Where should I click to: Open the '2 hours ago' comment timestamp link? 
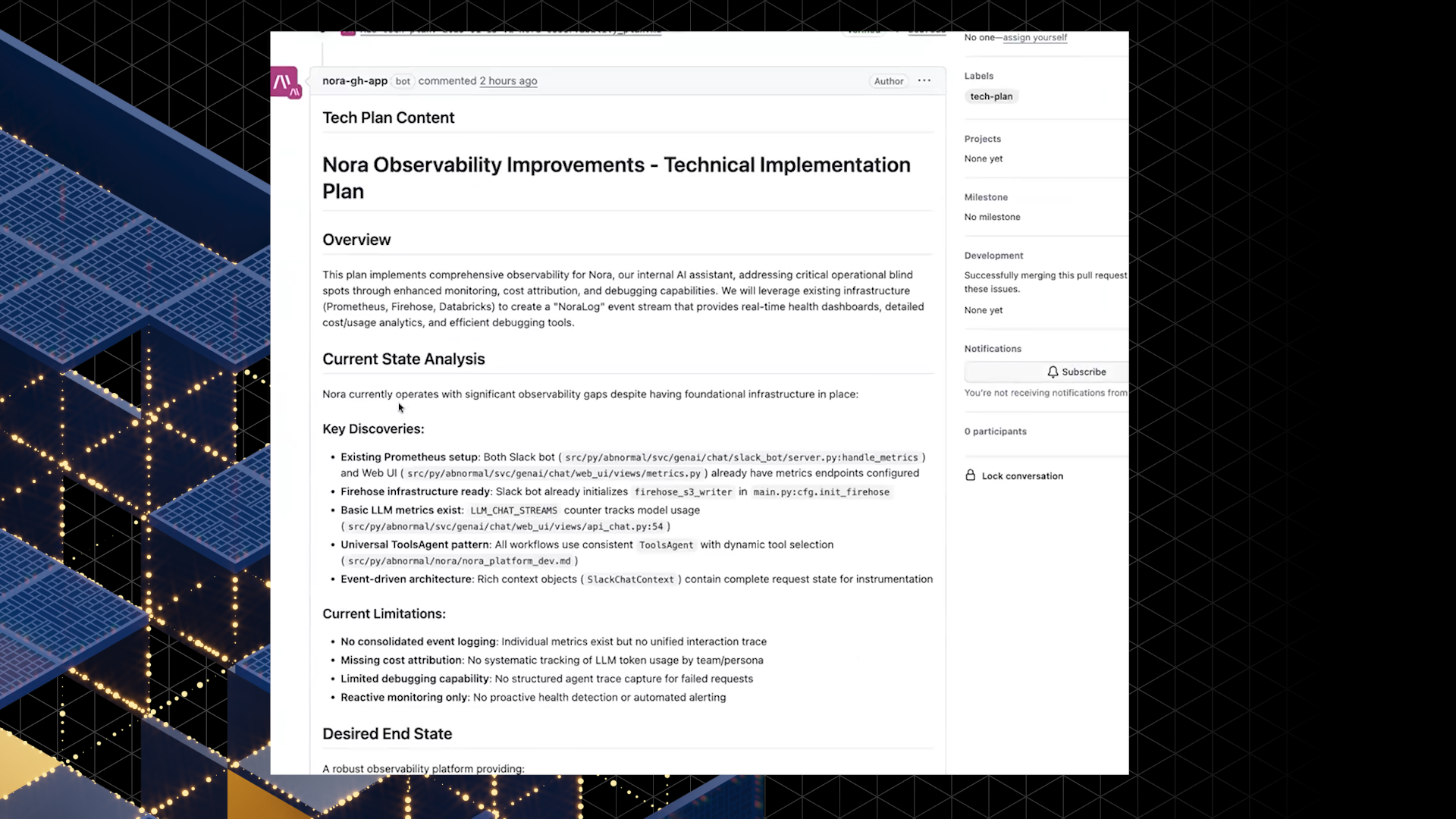pos(508,81)
